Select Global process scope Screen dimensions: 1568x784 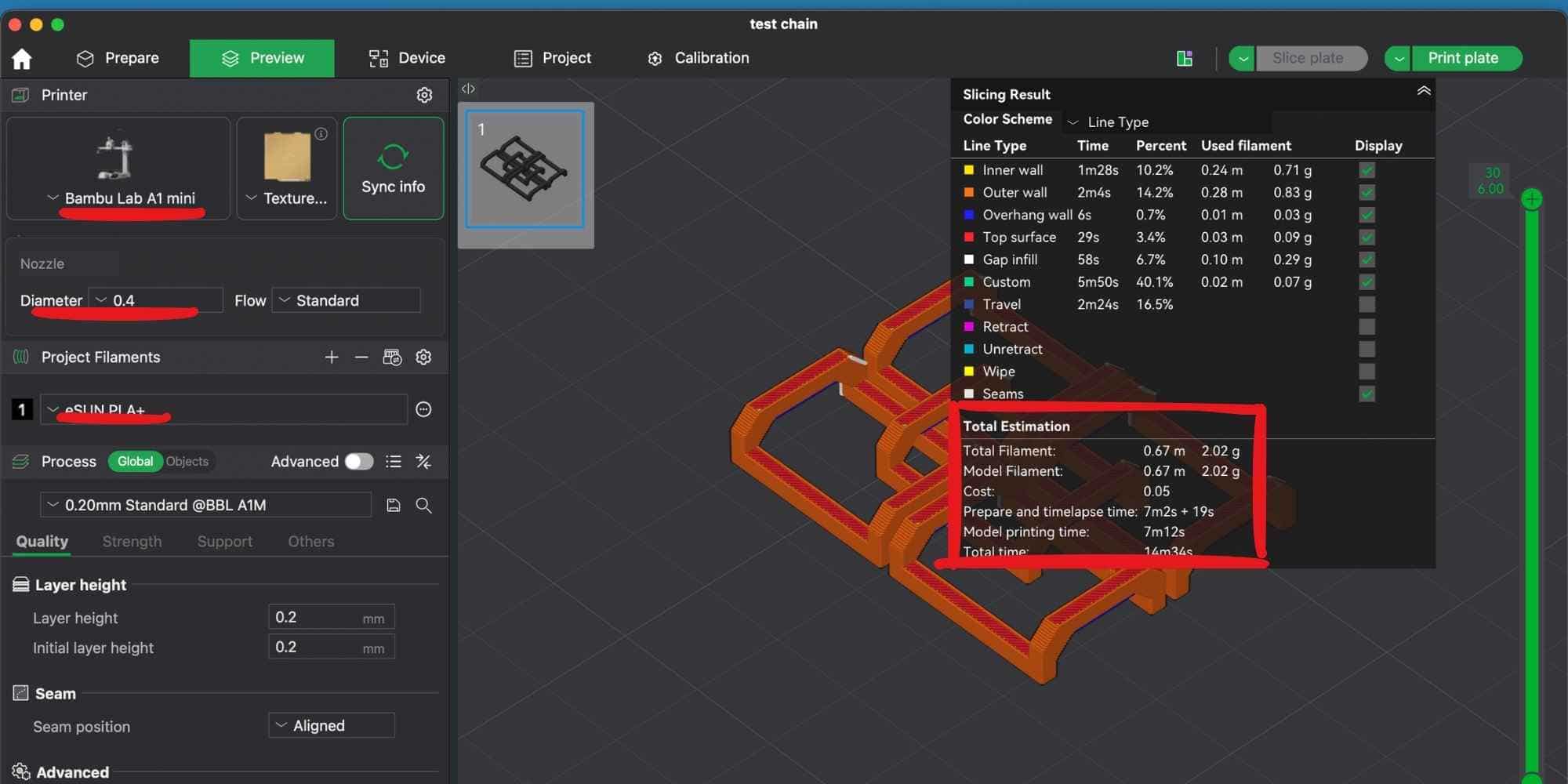pos(135,462)
